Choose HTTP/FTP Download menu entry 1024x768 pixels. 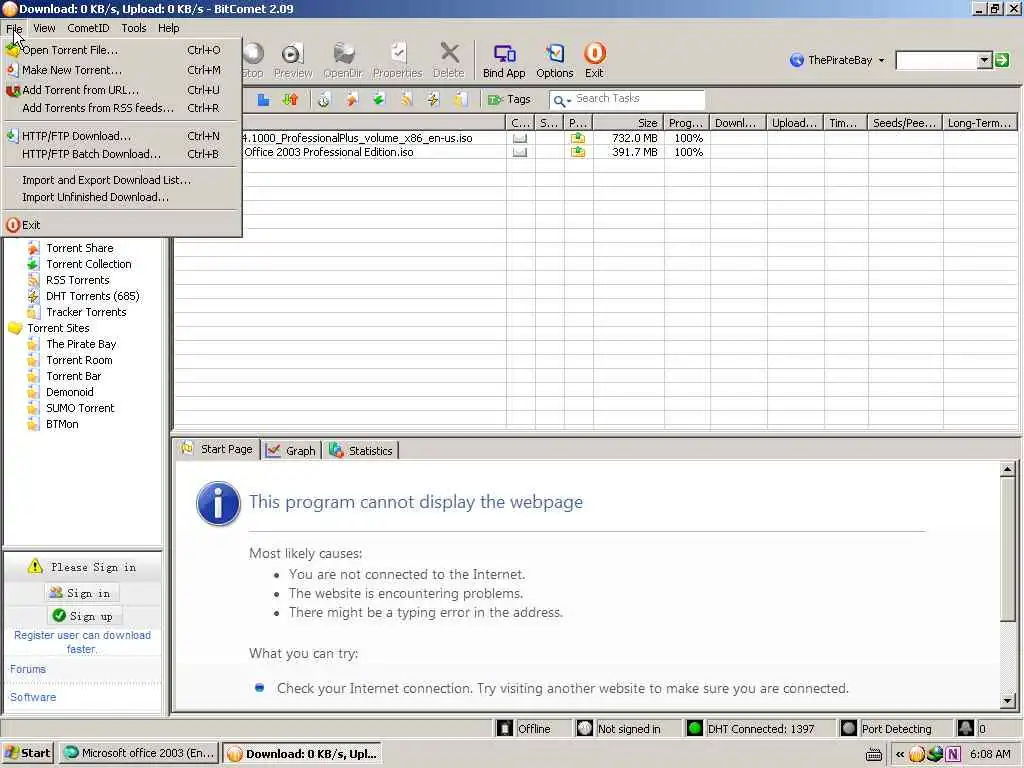coord(123,136)
